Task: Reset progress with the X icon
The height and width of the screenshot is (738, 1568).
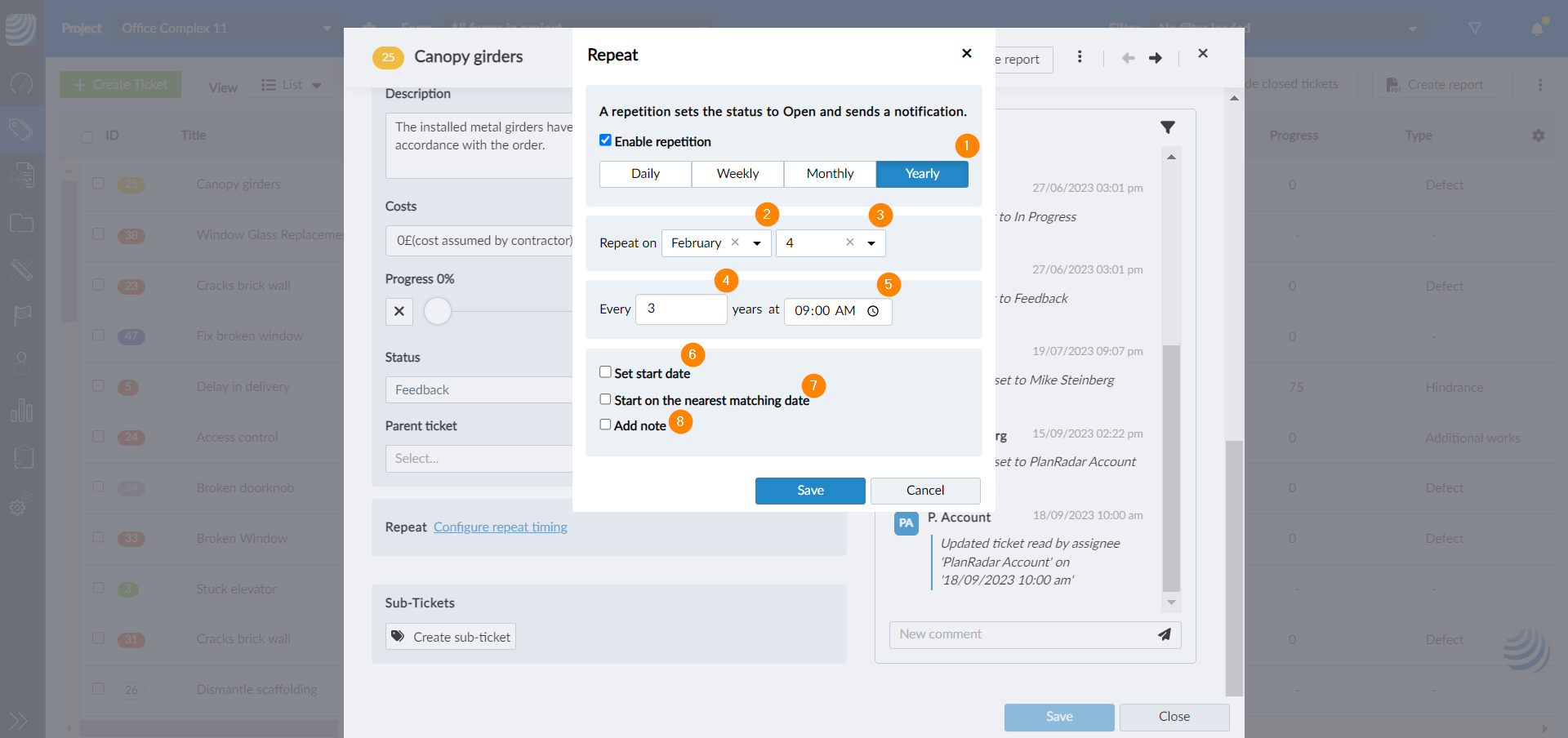Action: 399,311
